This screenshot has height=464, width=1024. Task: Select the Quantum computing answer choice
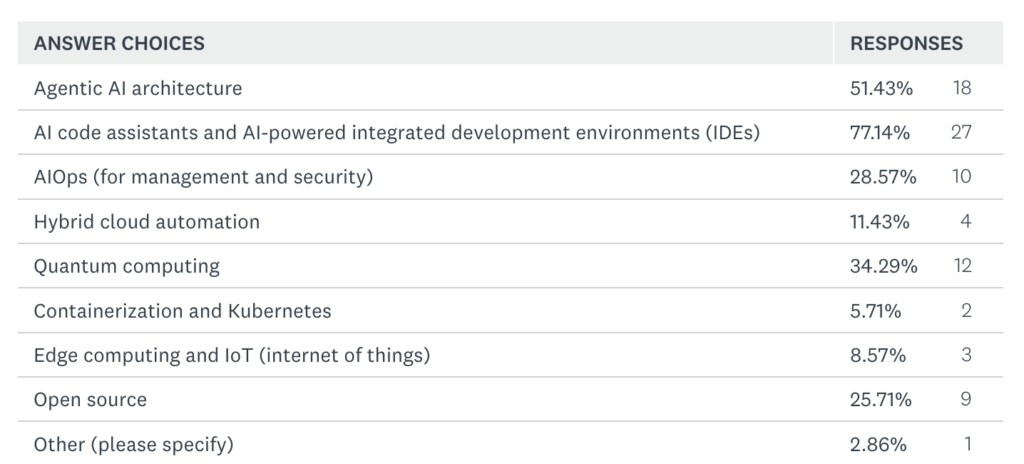point(127,266)
